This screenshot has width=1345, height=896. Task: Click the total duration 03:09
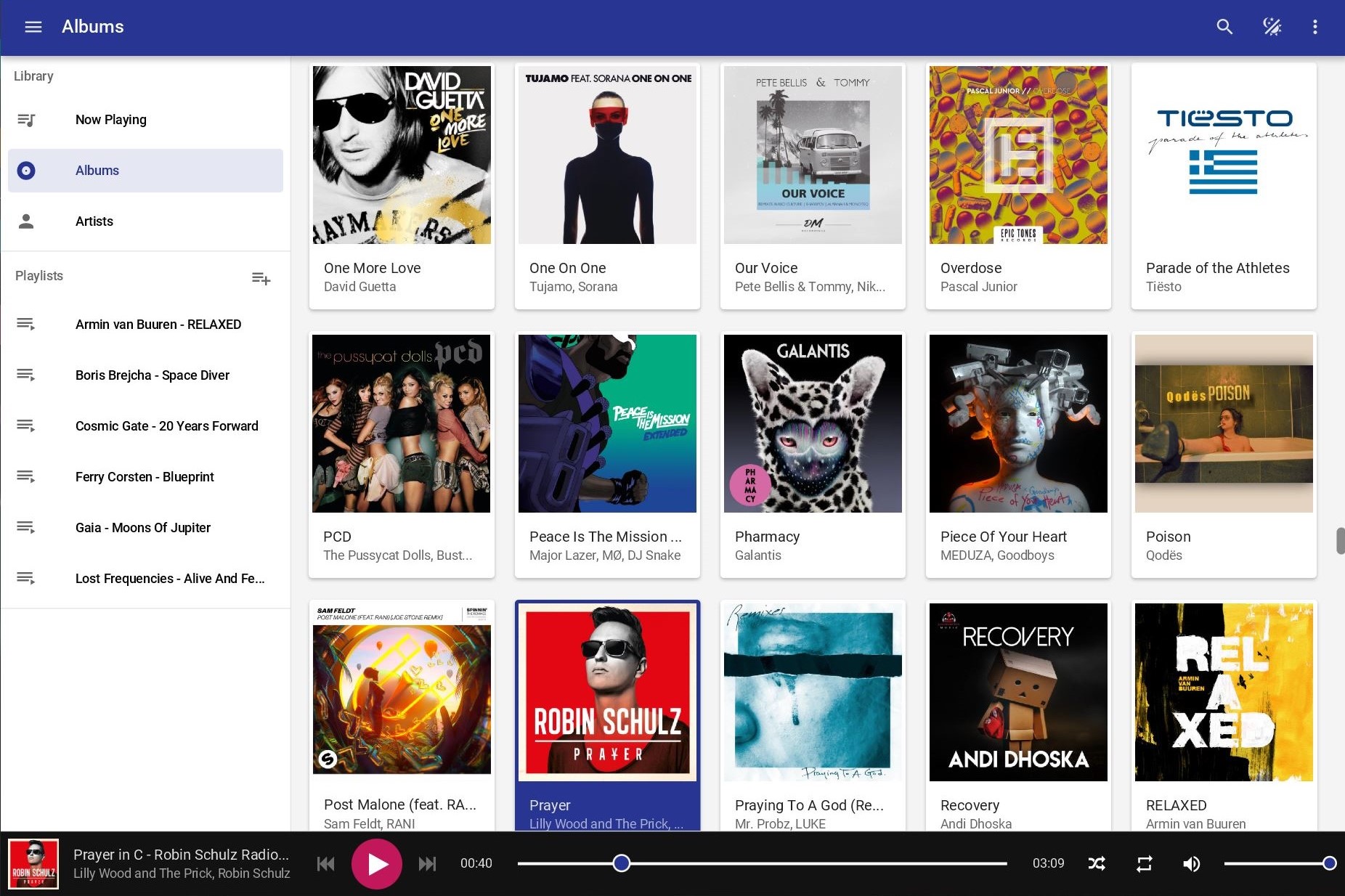tap(1048, 863)
